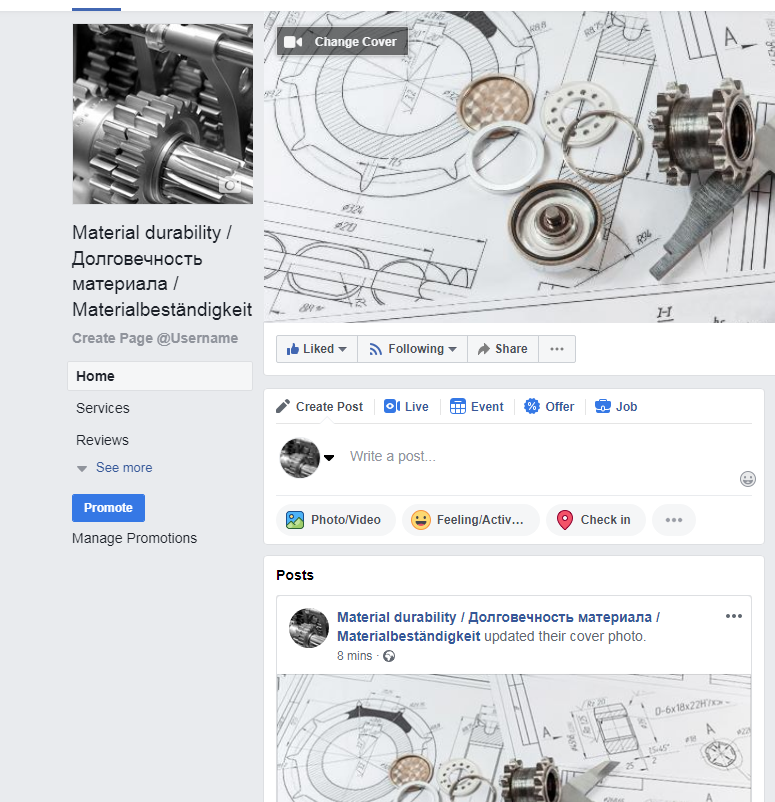Open post options three-dot menu
The width and height of the screenshot is (775, 802).
[x=734, y=616]
